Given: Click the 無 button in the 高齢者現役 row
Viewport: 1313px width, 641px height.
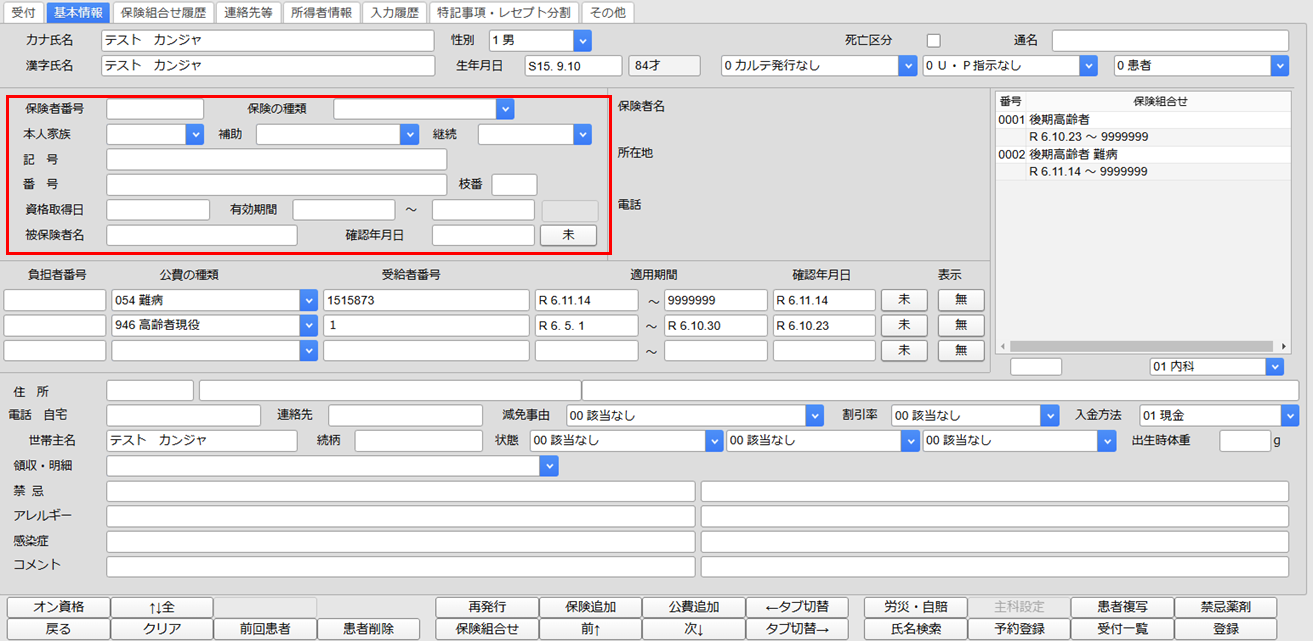Looking at the screenshot, I should click(961, 325).
